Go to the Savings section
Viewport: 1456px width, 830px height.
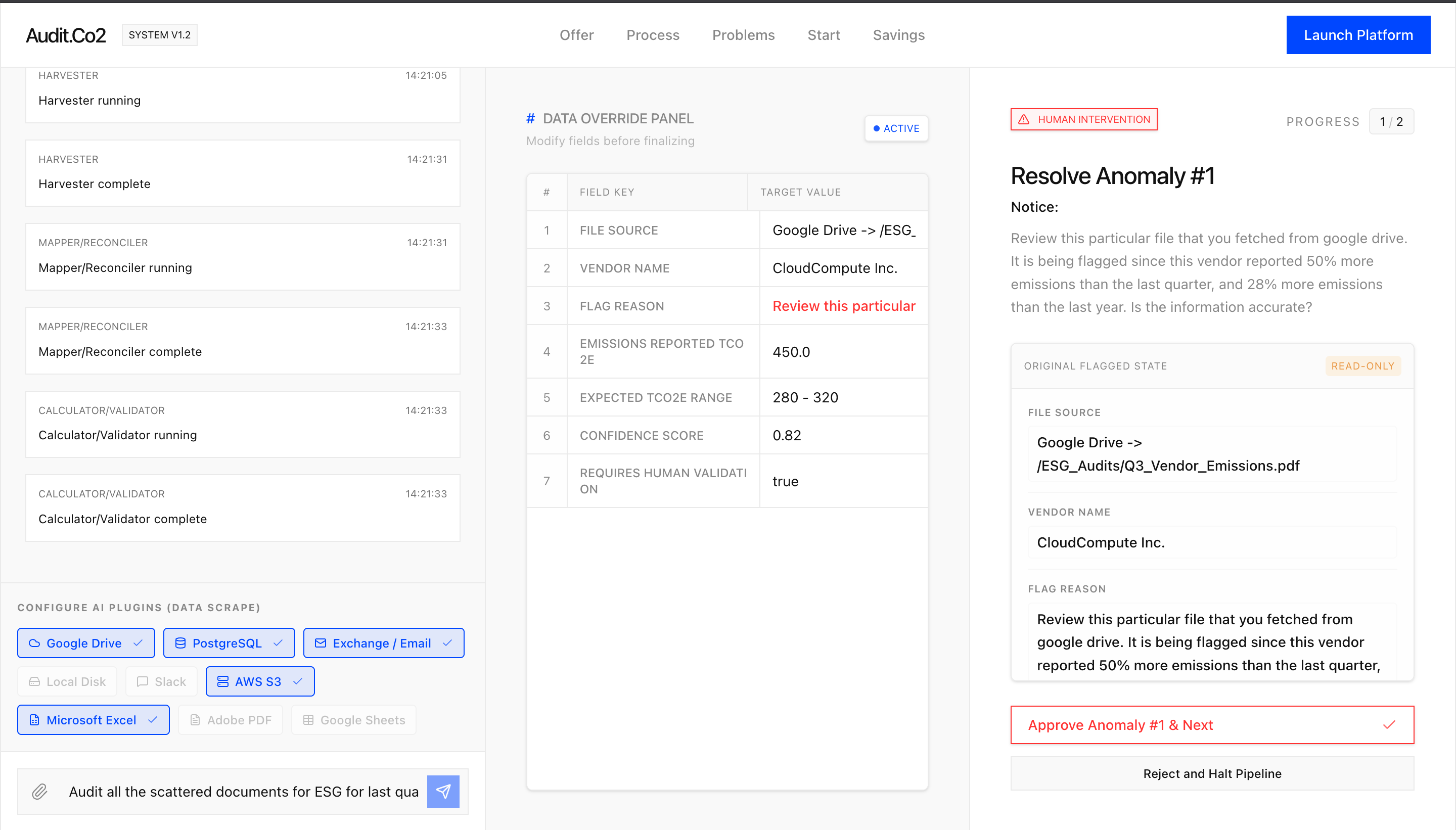[898, 35]
